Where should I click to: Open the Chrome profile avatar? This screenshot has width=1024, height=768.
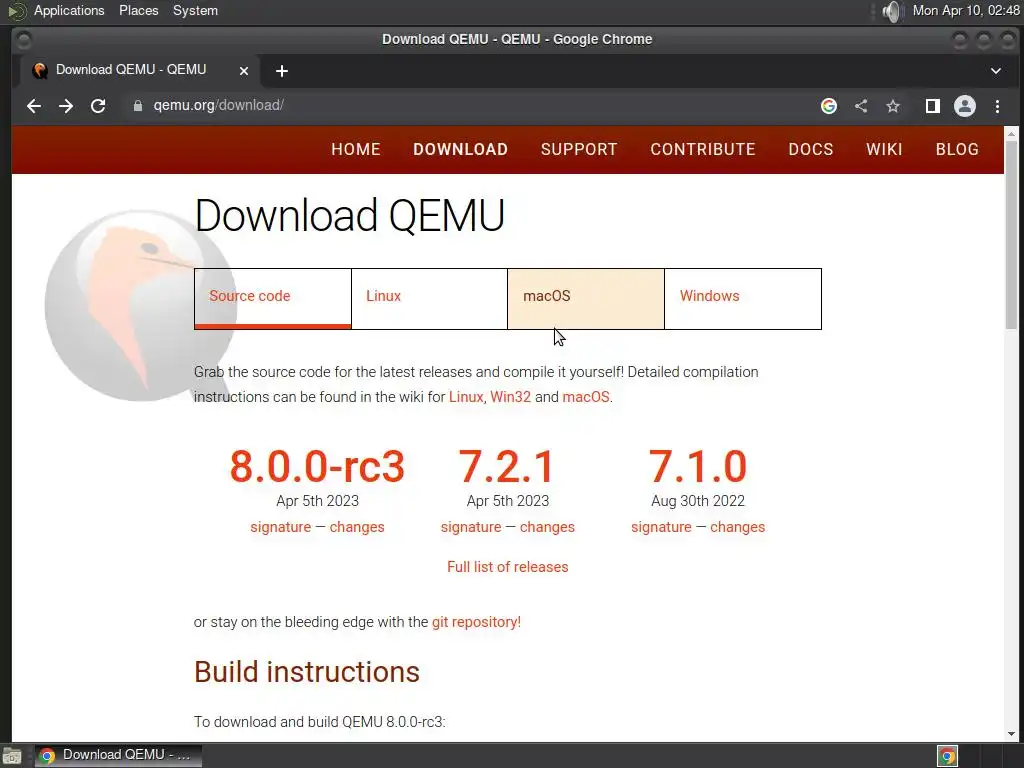coord(965,106)
